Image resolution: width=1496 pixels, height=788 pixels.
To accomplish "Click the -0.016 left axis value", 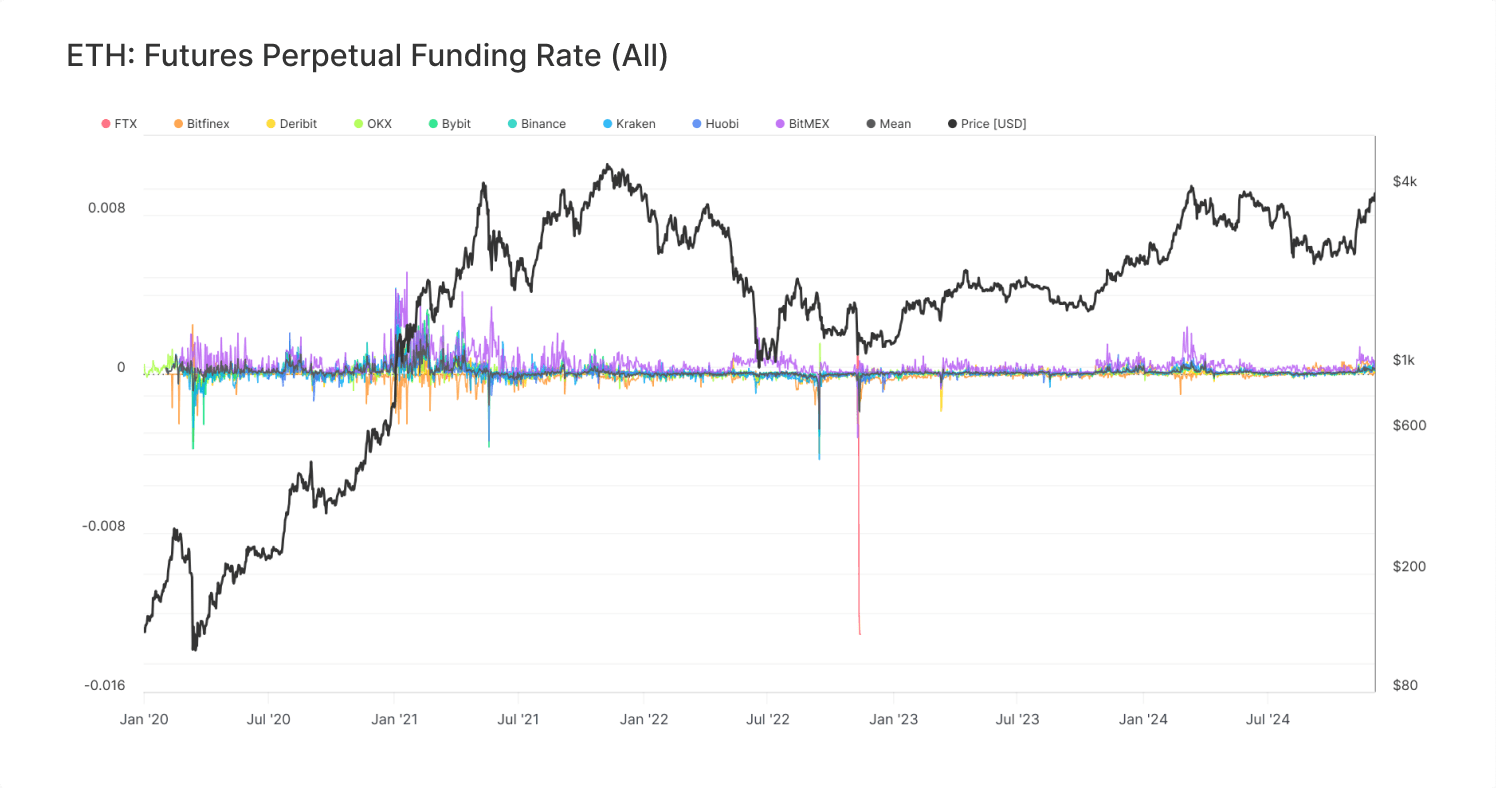I will pyautogui.click(x=104, y=685).
